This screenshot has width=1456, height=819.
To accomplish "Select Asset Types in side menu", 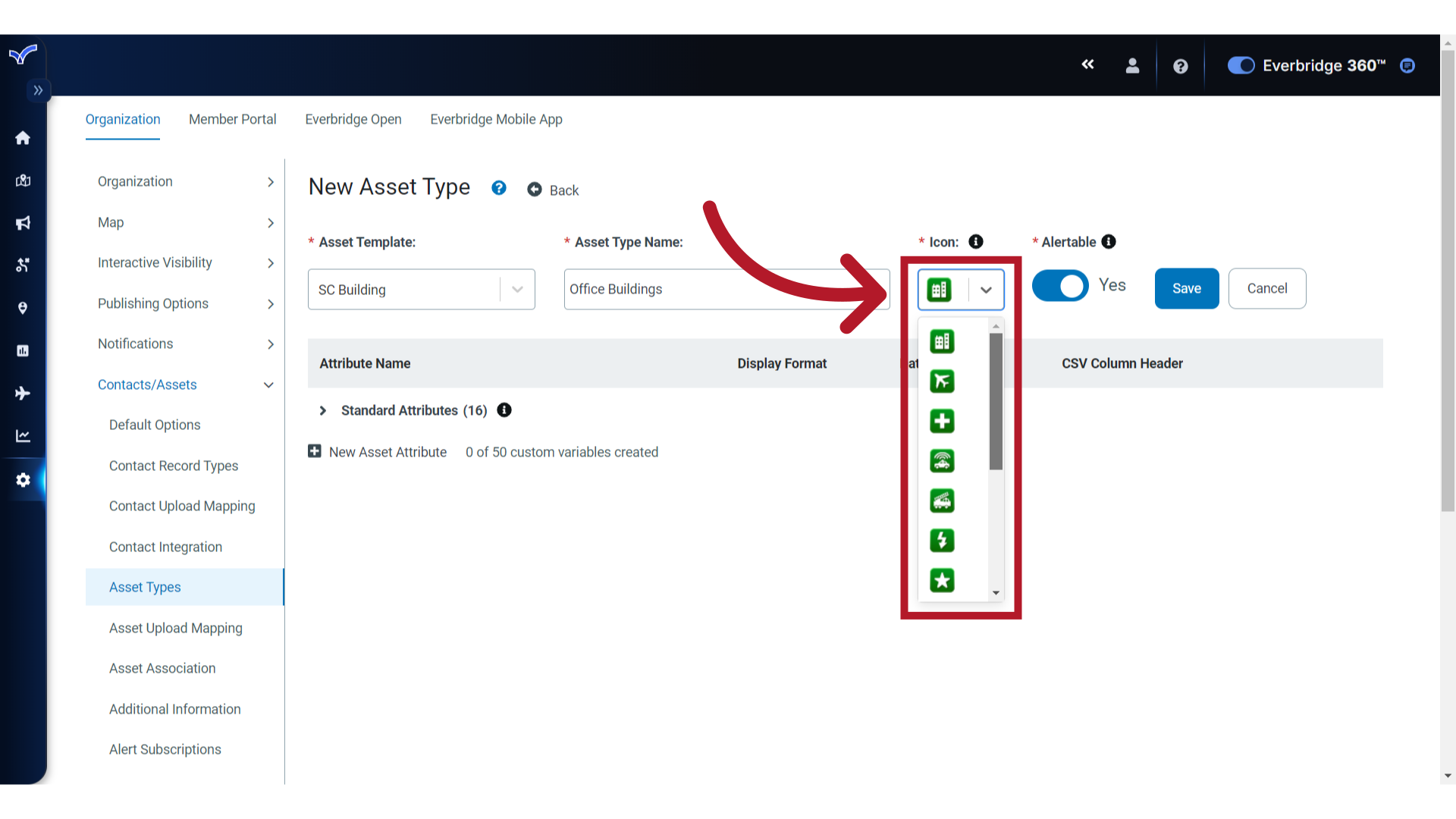I will coord(184,587).
